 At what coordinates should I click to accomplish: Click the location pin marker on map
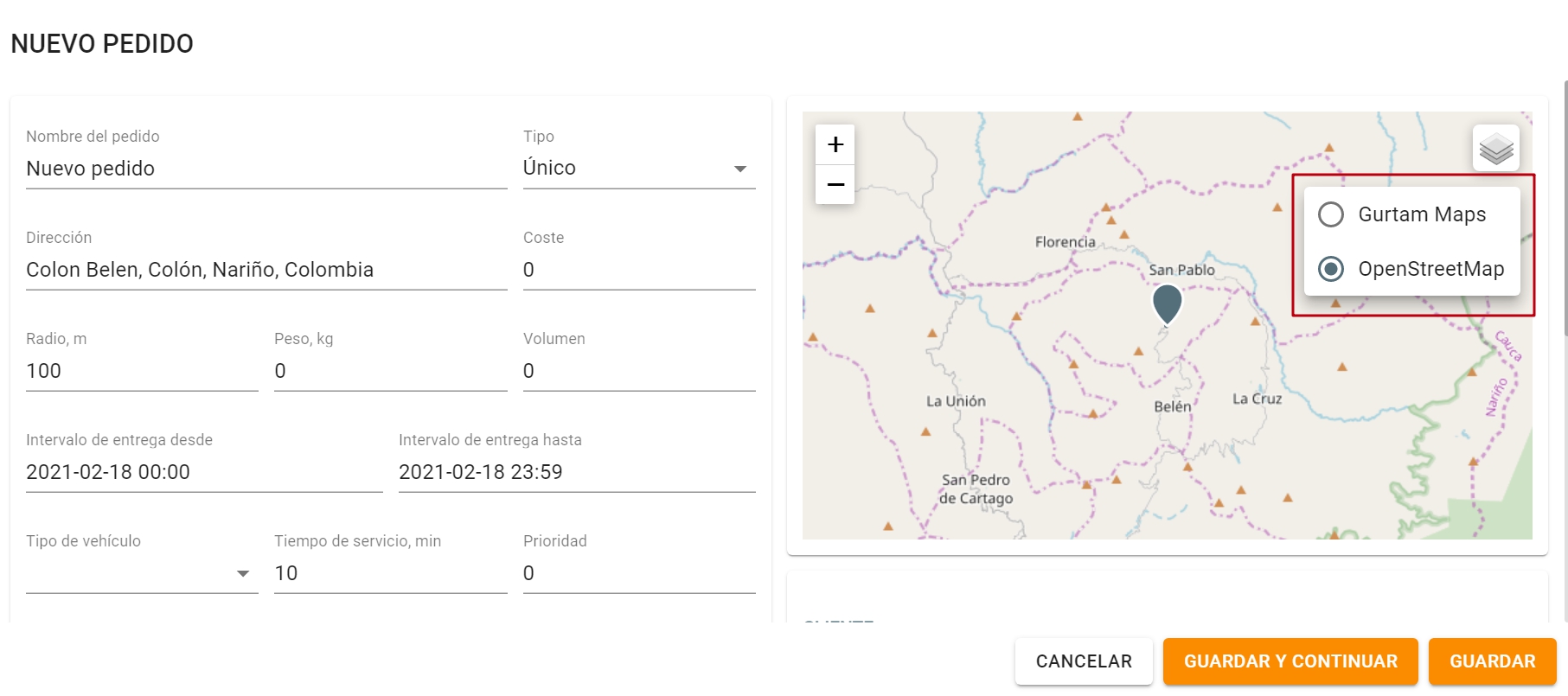(1167, 303)
